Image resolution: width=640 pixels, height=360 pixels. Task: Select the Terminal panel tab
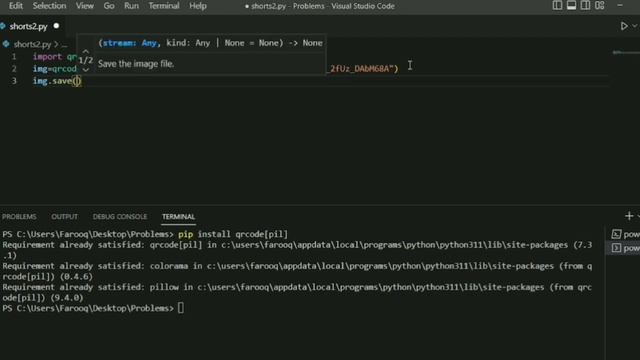tap(178, 217)
